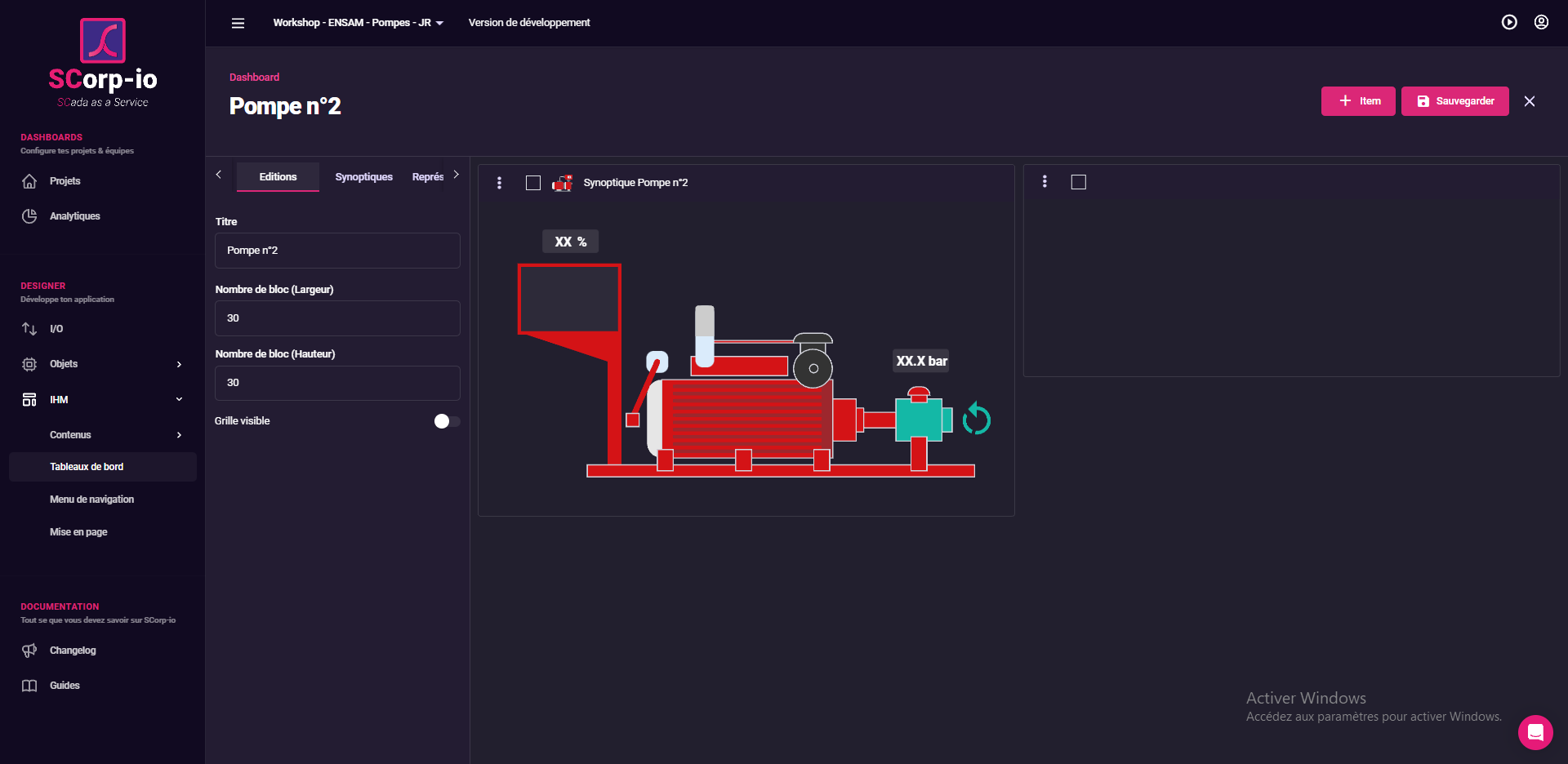Image resolution: width=1568 pixels, height=764 pixels.
Task: Check the empty widget's checkbox
Action: (x=1078, y=182)
